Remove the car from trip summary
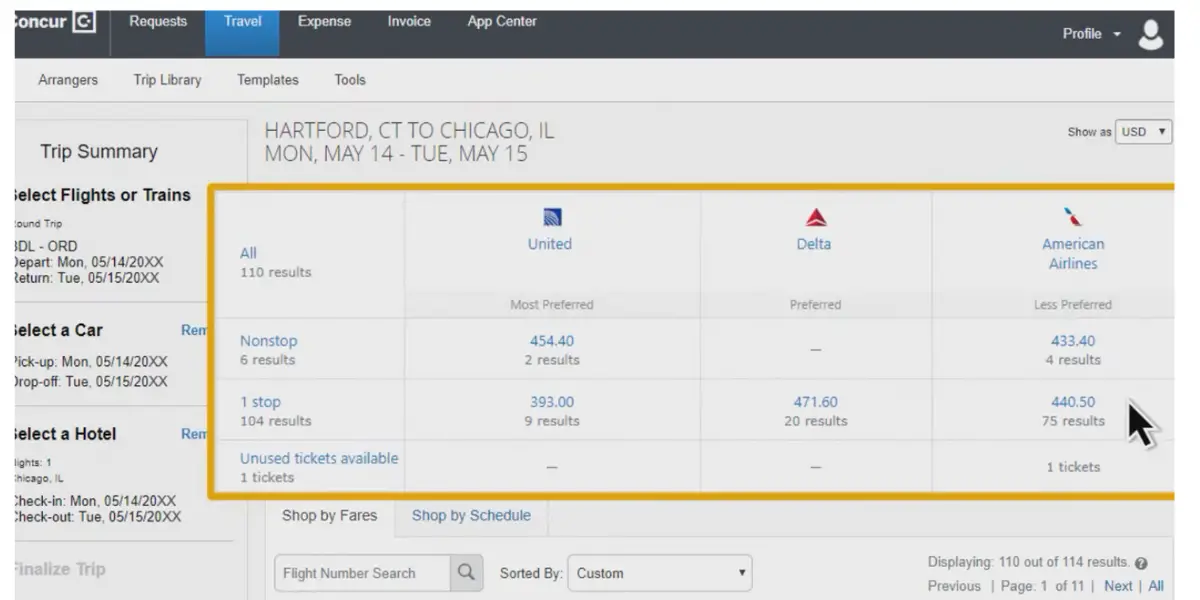This screenshot has height=600, width=1200. coord(194,330)
